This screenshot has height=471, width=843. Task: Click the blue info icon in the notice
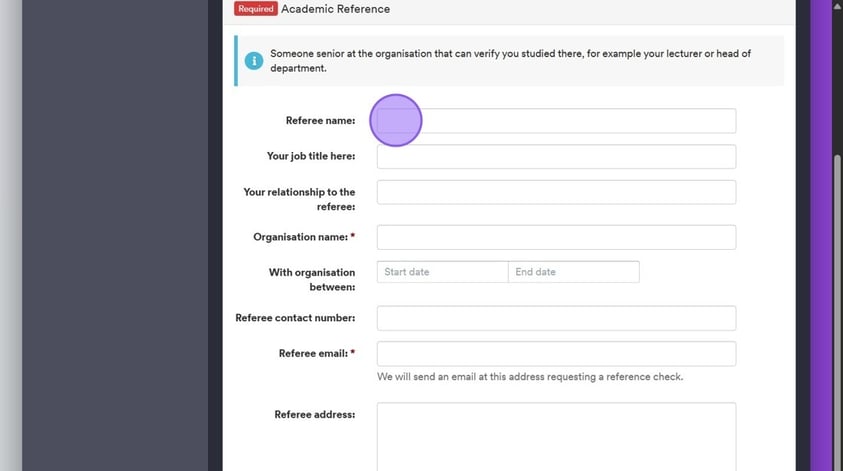click(x=254, y=61)
